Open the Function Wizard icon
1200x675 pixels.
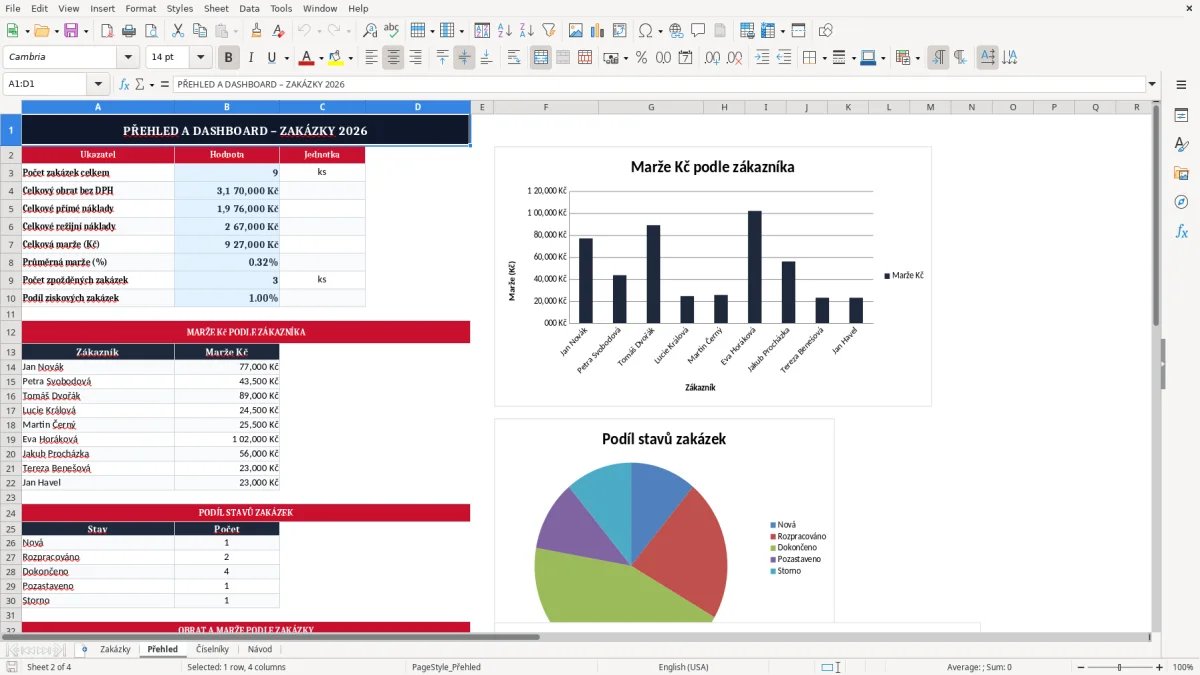(x=124, y=85)
